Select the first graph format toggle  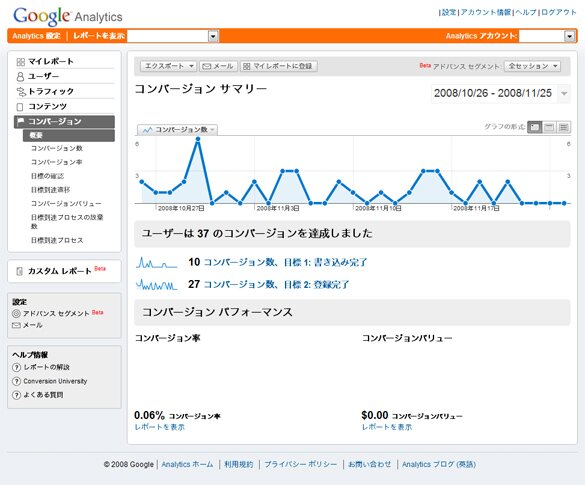click(x=535, y=127)
